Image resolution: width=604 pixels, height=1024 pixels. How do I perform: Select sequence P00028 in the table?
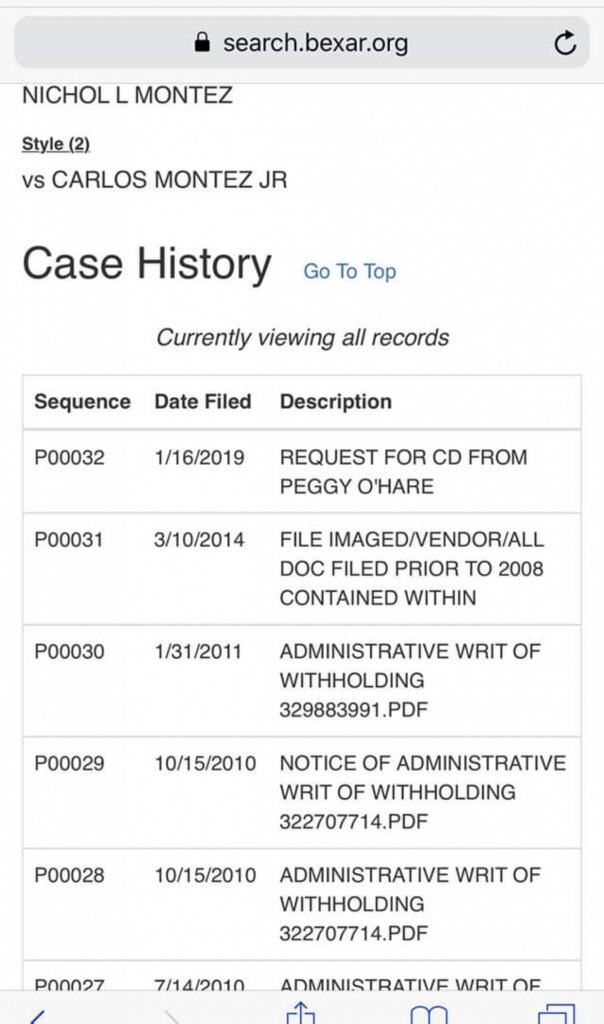pyautogui.click(x=69, y=875)
